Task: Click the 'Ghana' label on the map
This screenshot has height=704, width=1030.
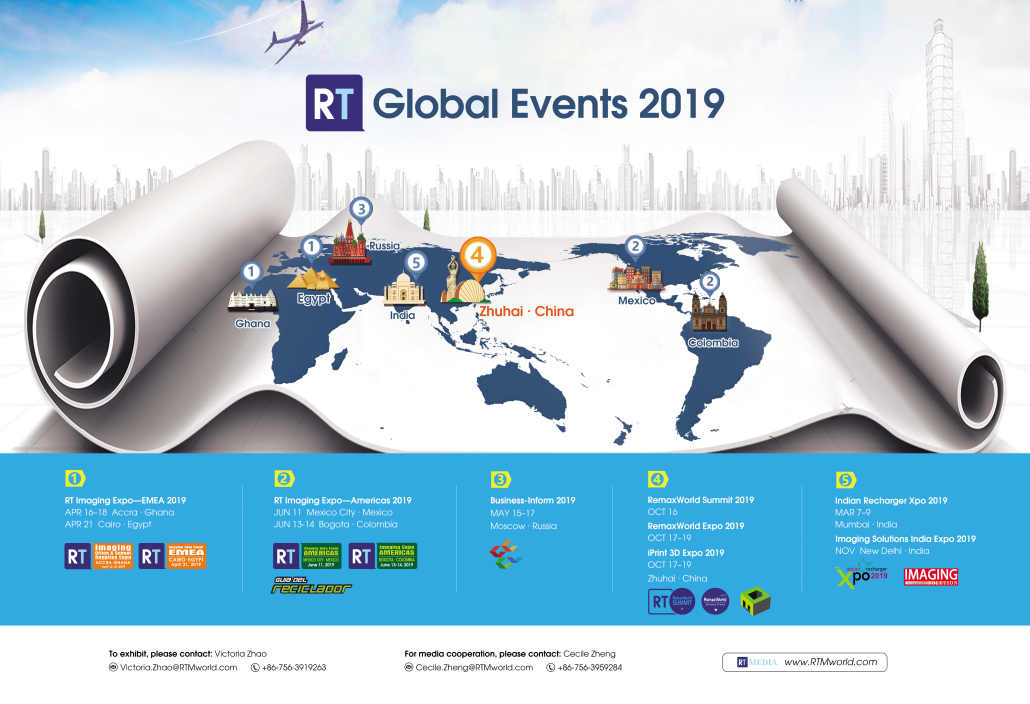Action: (253, 323)
